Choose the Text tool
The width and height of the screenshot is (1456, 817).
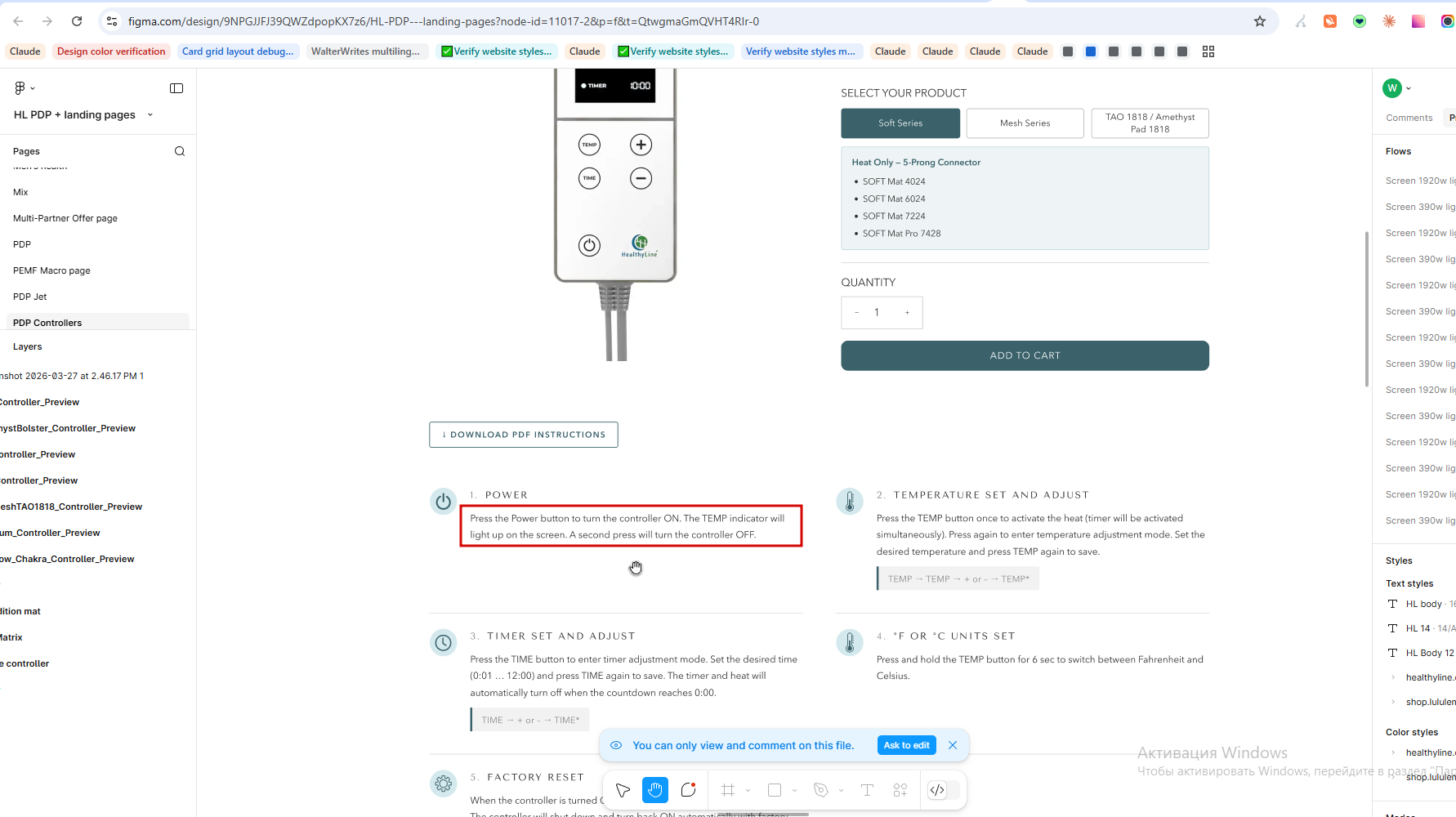click(x=867, y=790)
